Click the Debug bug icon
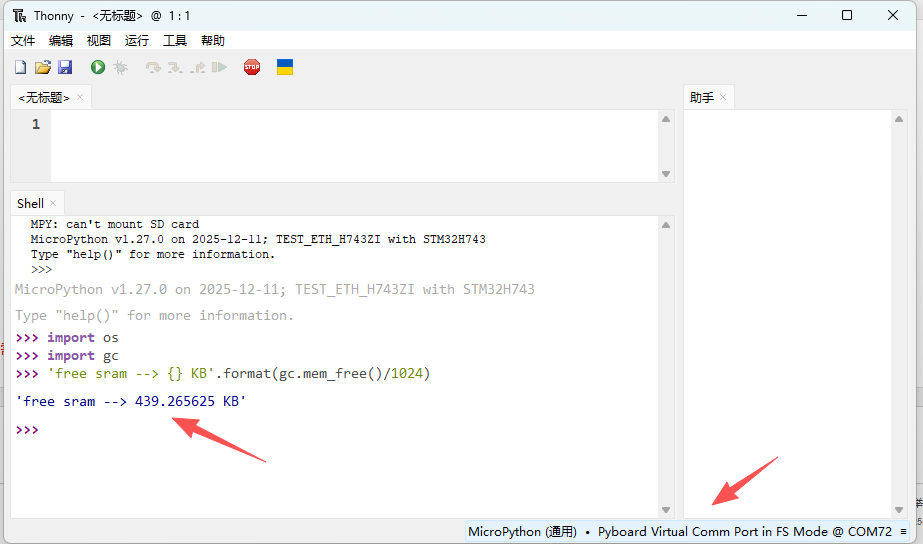923x544 pixels. click(x=120, y=67)
